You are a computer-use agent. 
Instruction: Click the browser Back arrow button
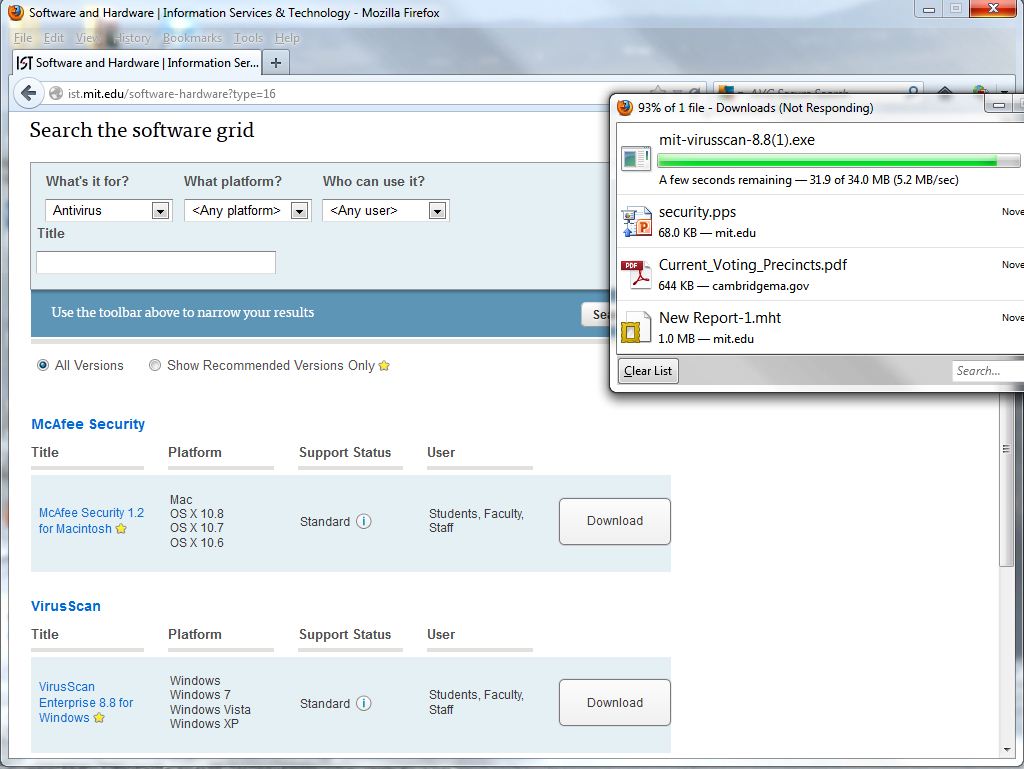27,93
